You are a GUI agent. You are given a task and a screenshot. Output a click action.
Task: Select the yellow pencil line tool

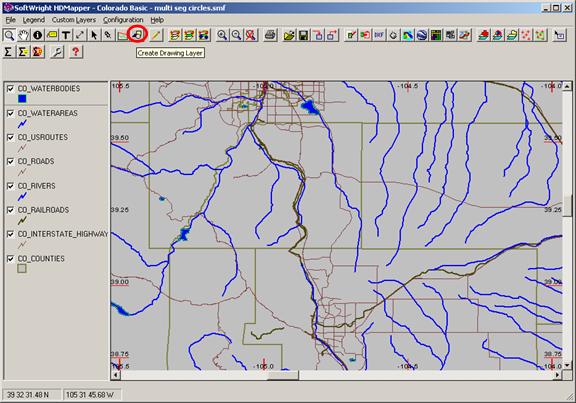156,35
